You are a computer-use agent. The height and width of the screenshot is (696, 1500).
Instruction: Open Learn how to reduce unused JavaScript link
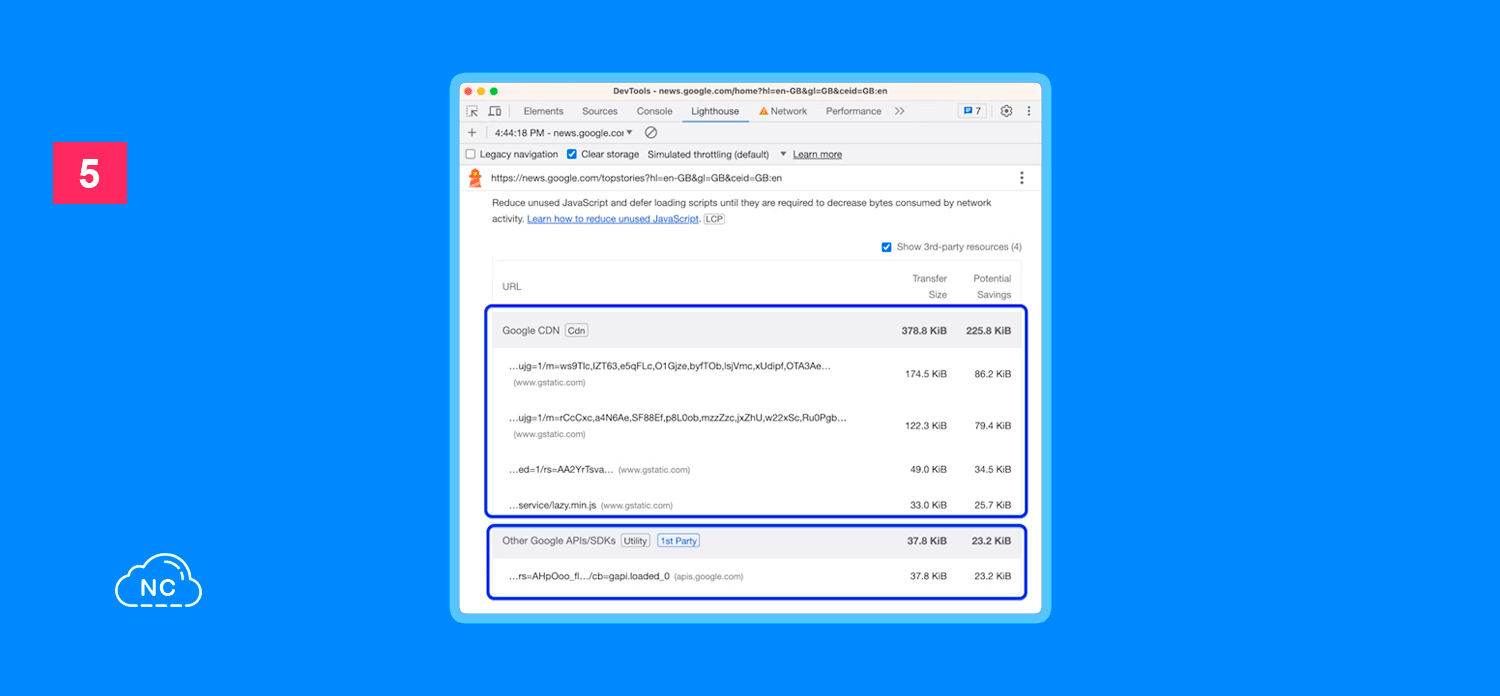[x=613, y=219]
